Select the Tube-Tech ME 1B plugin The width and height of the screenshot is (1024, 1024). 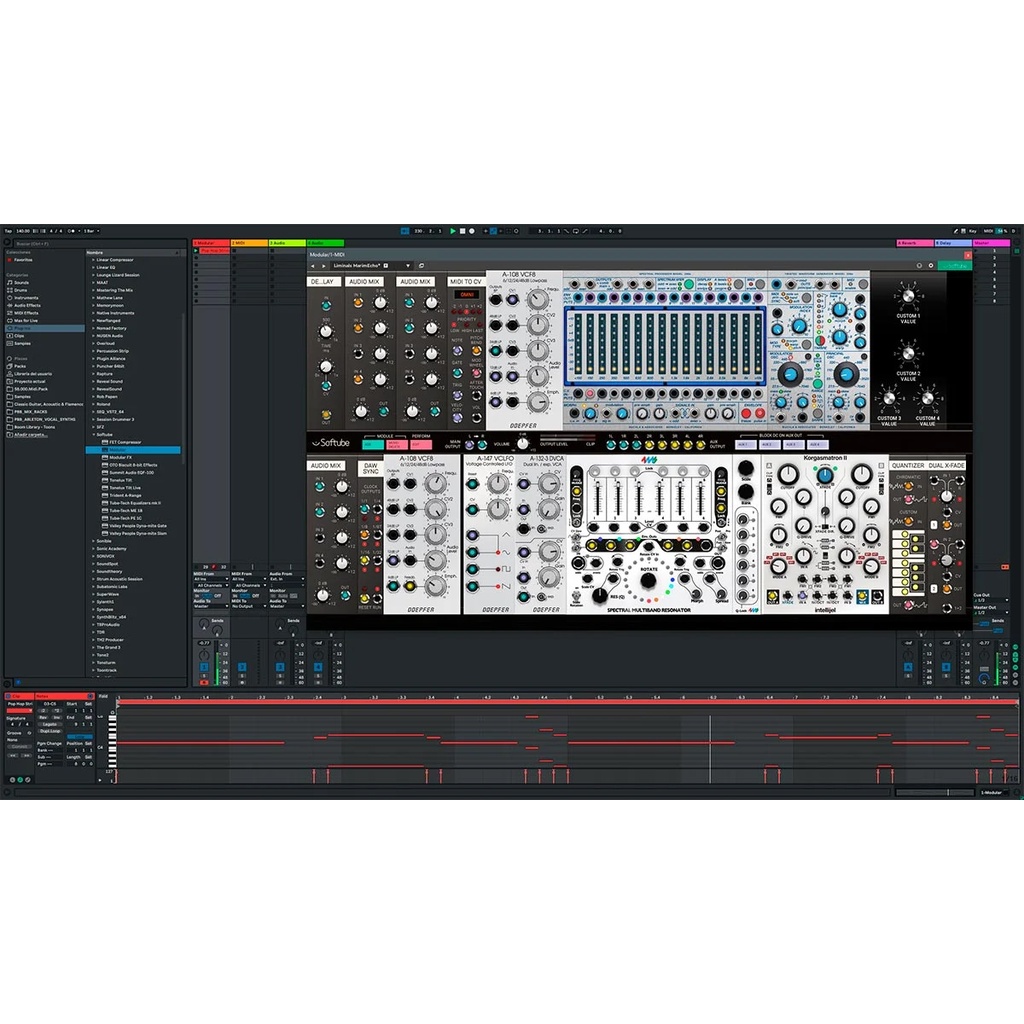(125, 511)
